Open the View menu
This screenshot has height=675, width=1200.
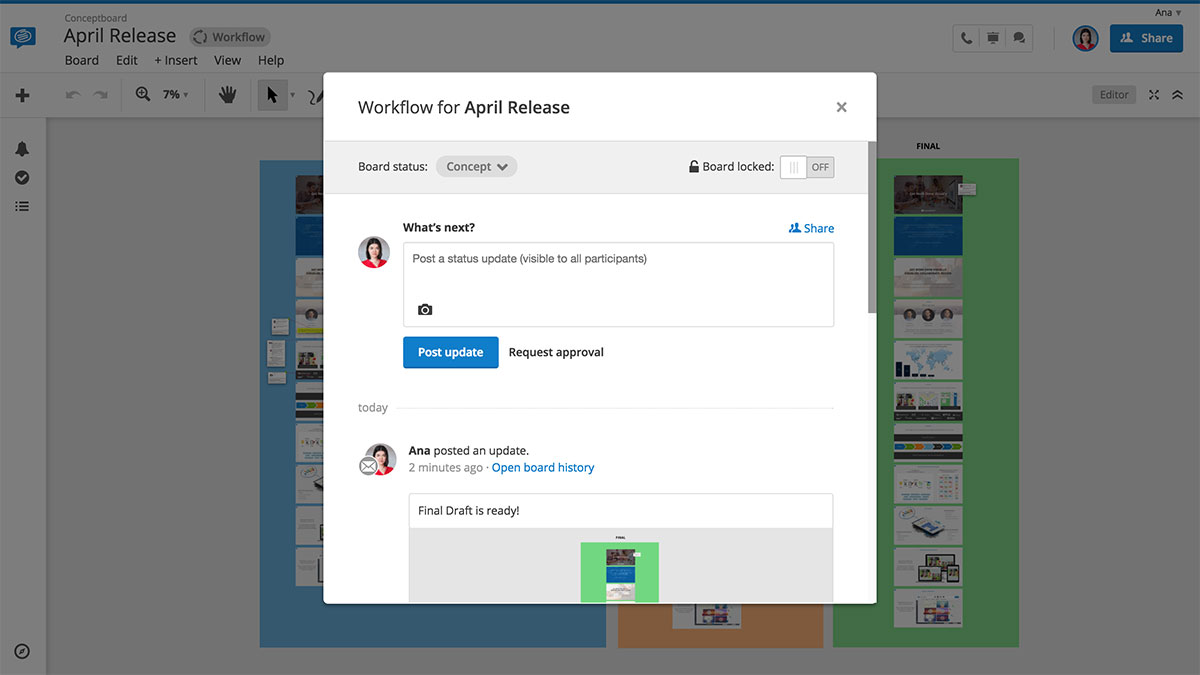point(227,60)
